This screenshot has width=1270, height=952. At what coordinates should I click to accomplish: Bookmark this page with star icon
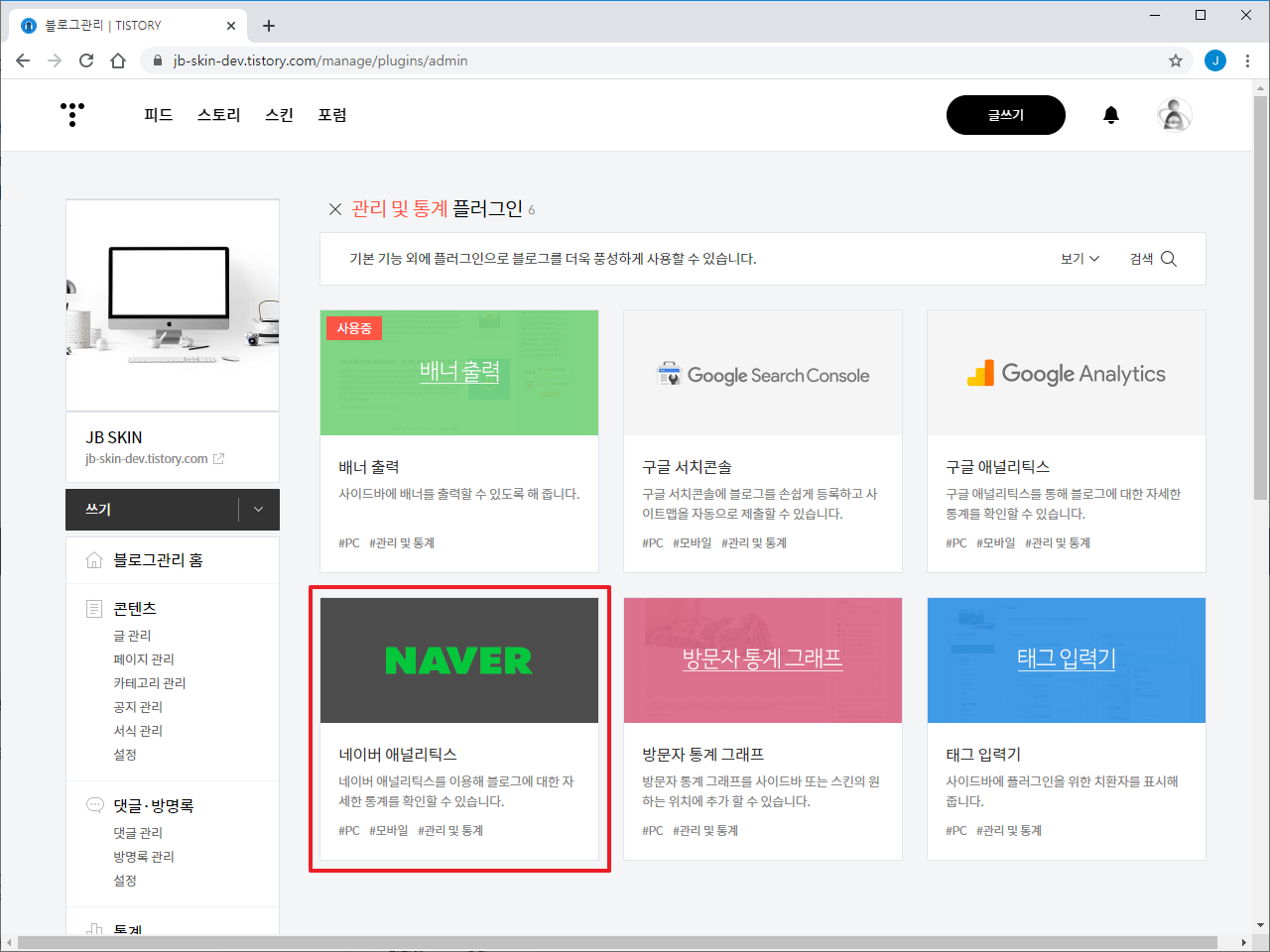pos(1176,60)
